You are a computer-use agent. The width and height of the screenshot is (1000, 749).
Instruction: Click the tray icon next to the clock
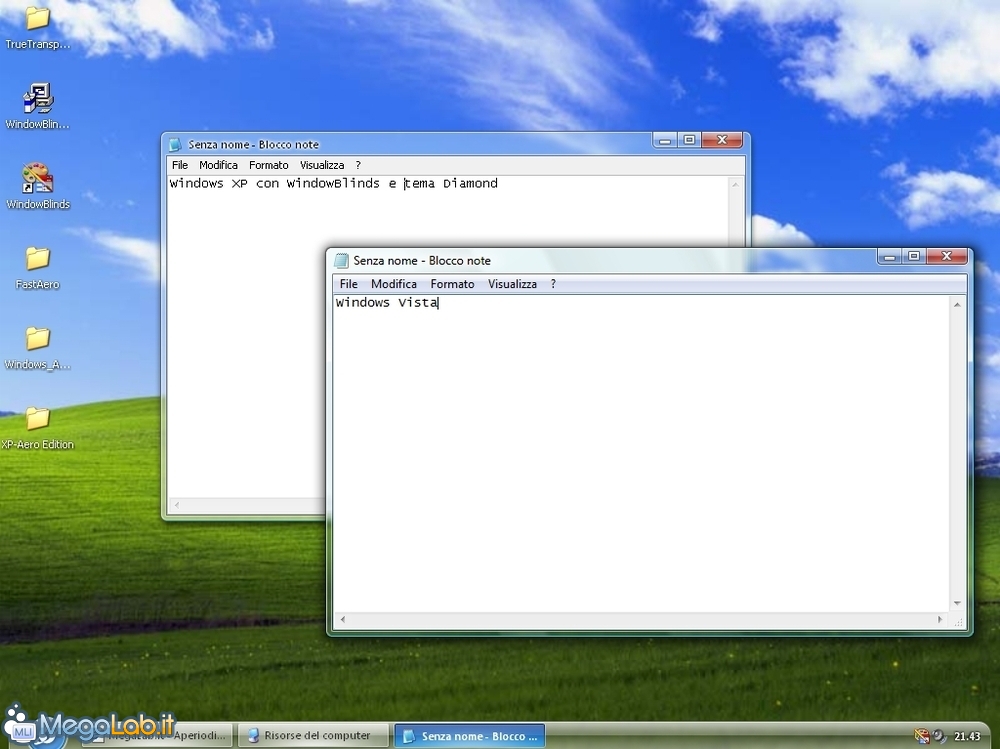[x=939, y=736]
